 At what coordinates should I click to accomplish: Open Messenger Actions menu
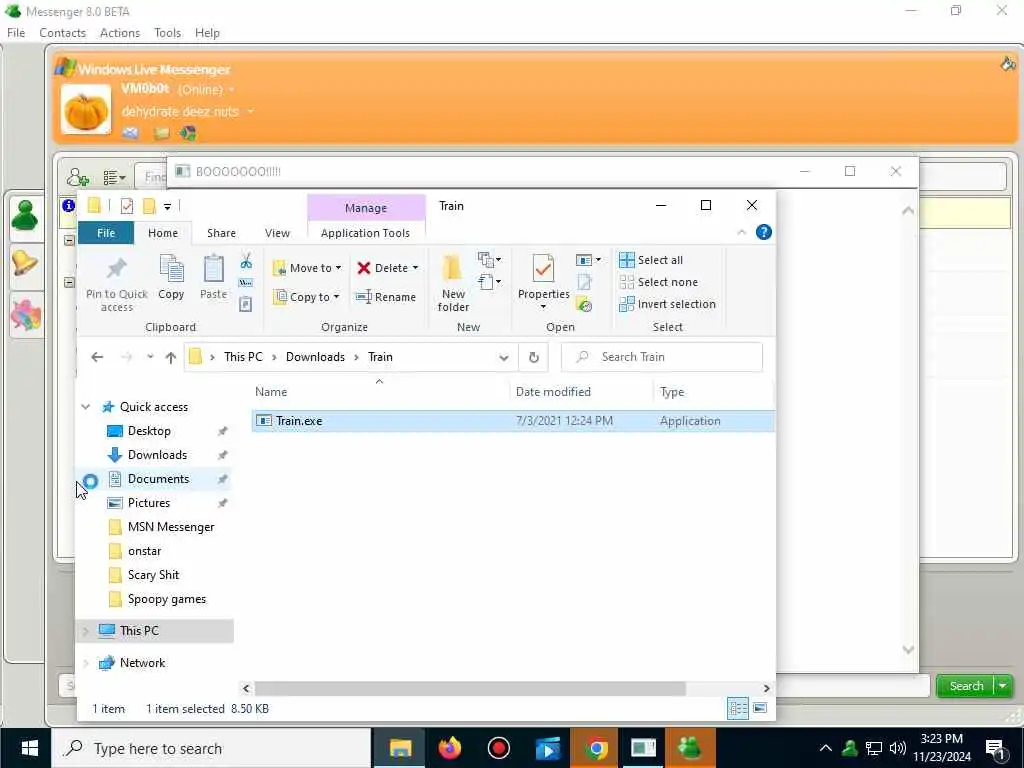point(120,33)
